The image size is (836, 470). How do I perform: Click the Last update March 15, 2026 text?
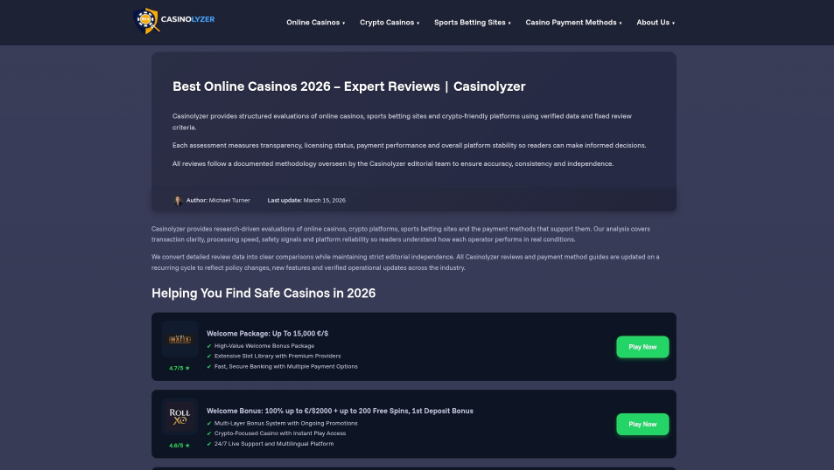click(307, 200)
